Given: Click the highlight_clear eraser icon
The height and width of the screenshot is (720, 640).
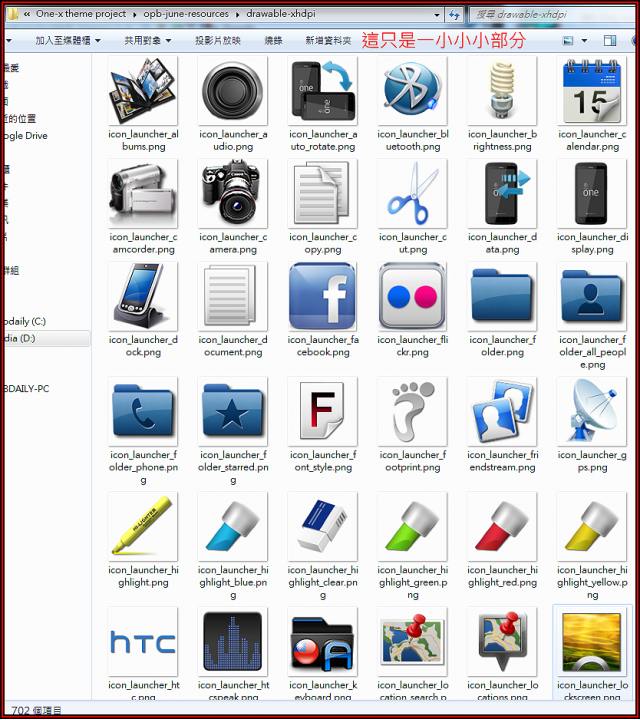Looking at the screenshot, I should click(323, 527).
